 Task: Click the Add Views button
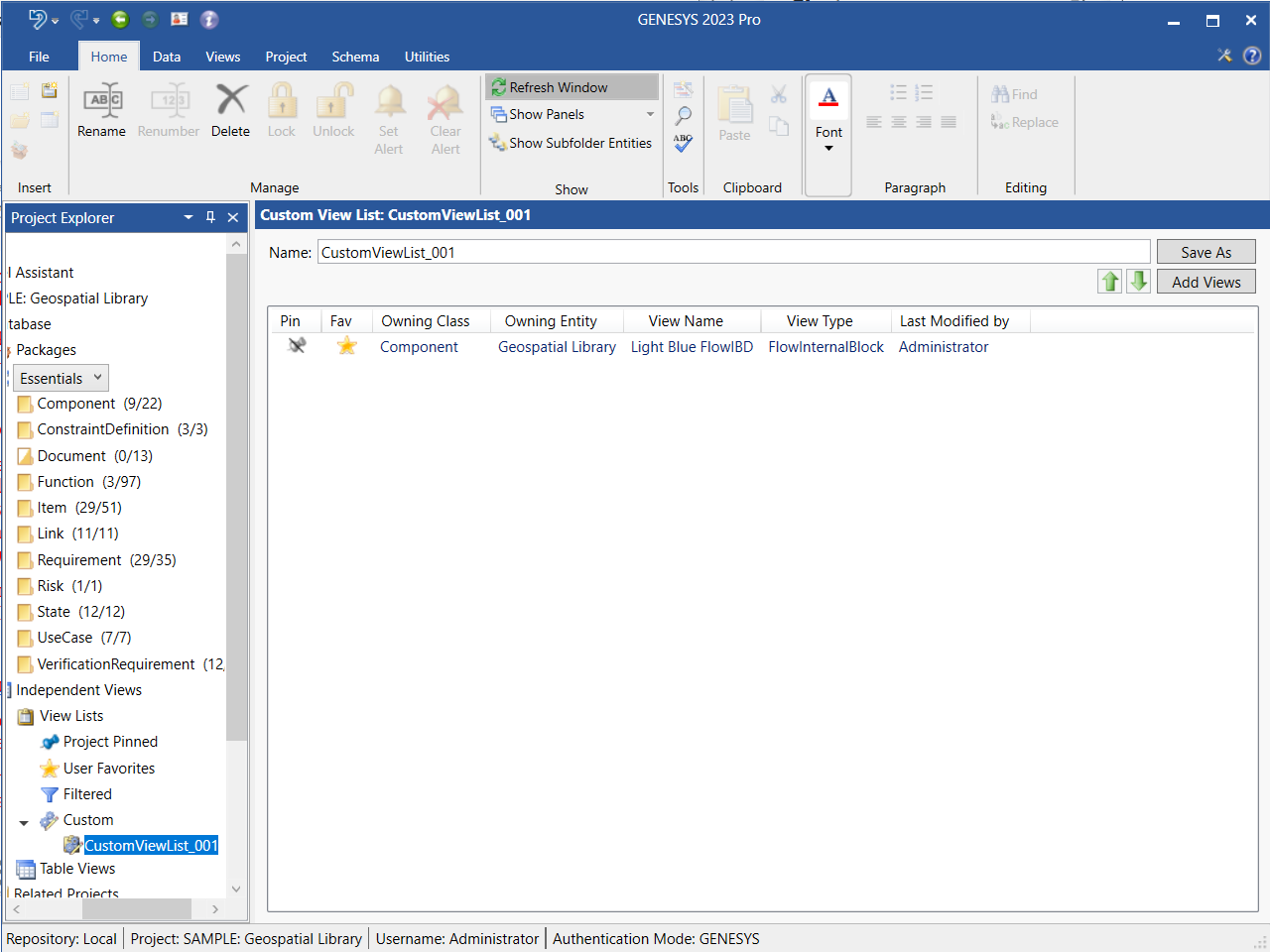pos(1206,282)
